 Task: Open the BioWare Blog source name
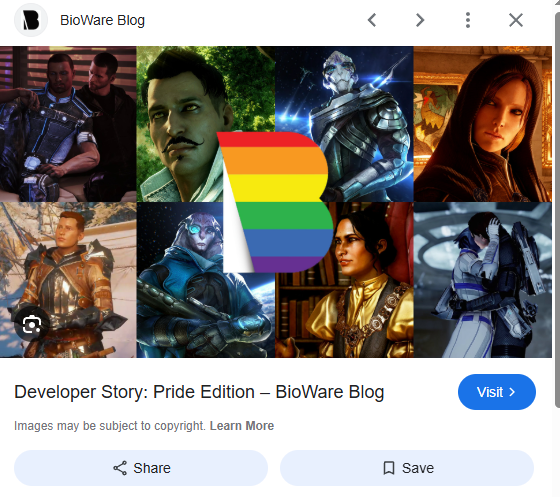point(102,20)
